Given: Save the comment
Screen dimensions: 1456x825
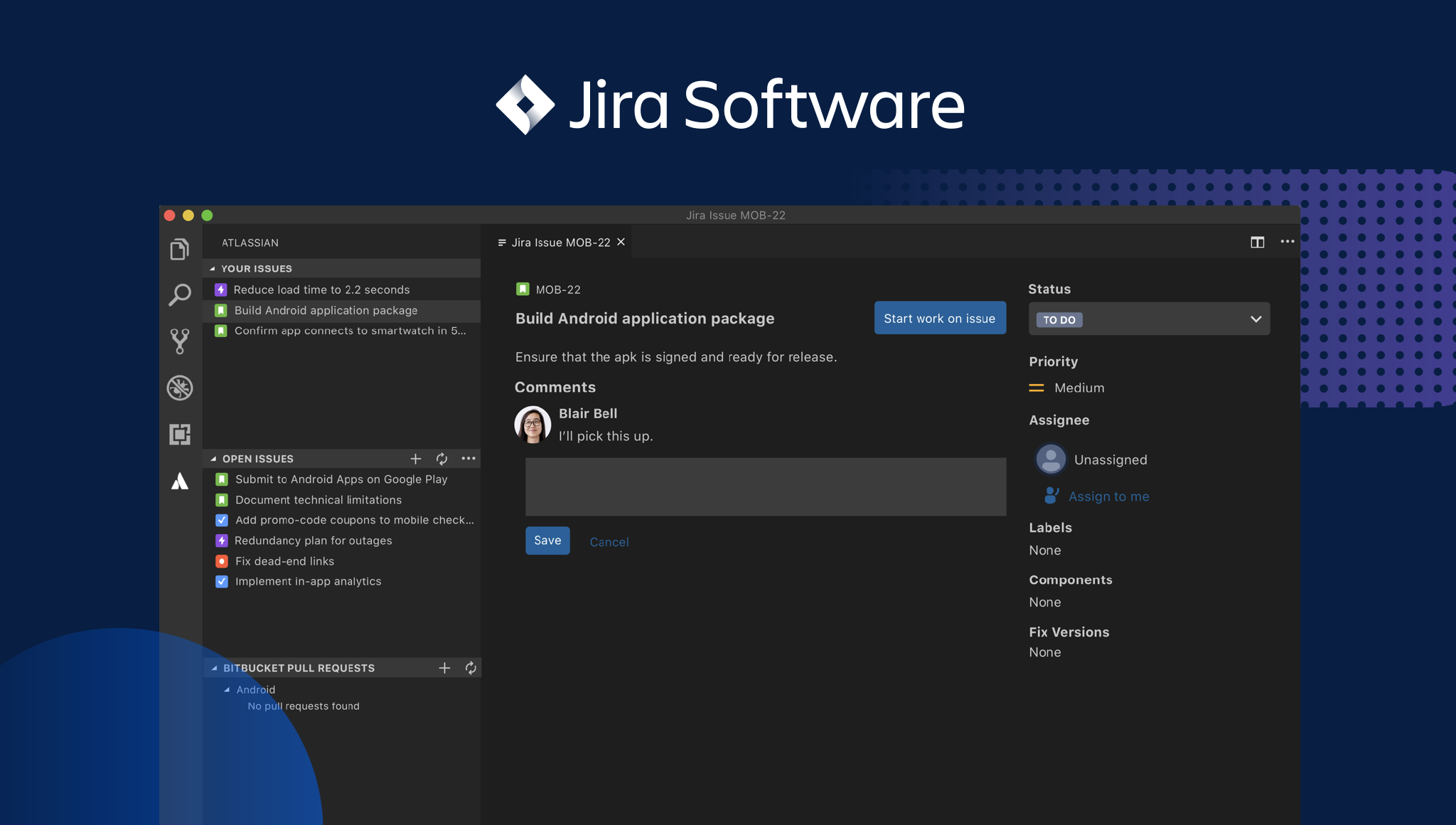Looking at the screenshot, I should [x=547, y=541].
